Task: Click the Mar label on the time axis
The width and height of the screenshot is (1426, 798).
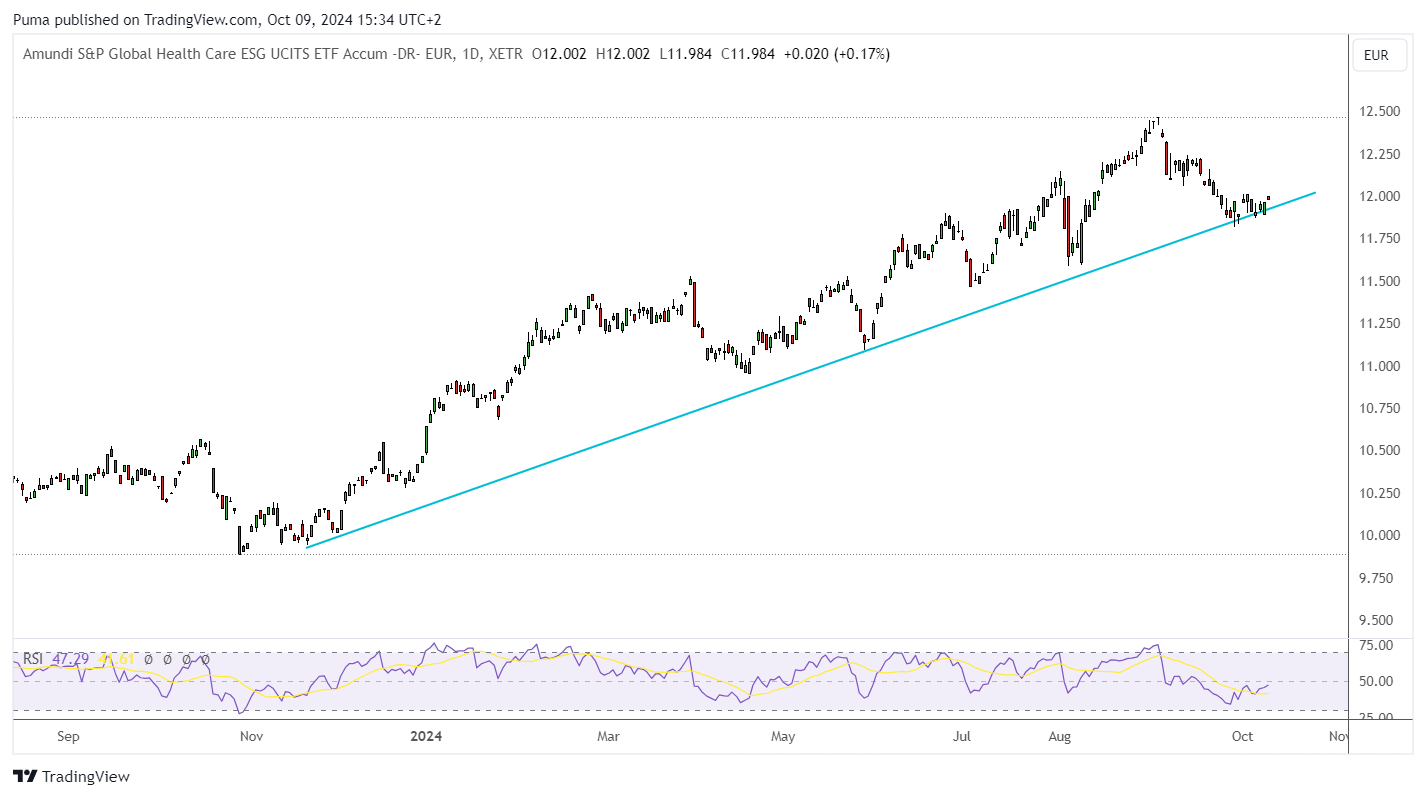Action: coord(608,737)
